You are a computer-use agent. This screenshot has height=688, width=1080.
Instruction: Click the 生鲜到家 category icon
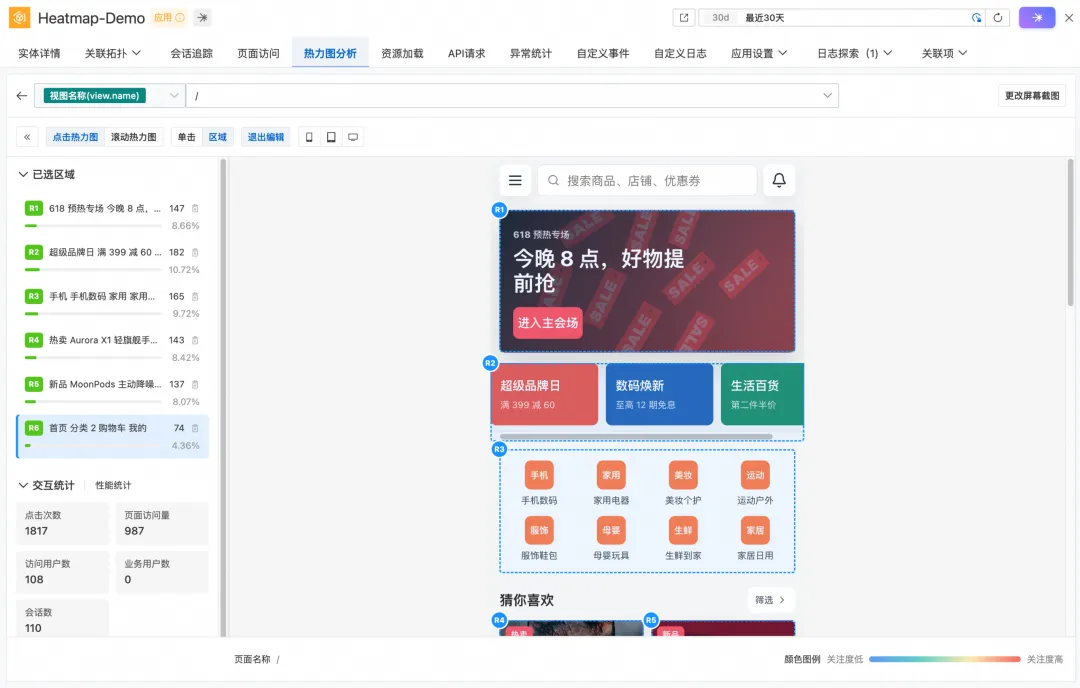coord(683,530)
